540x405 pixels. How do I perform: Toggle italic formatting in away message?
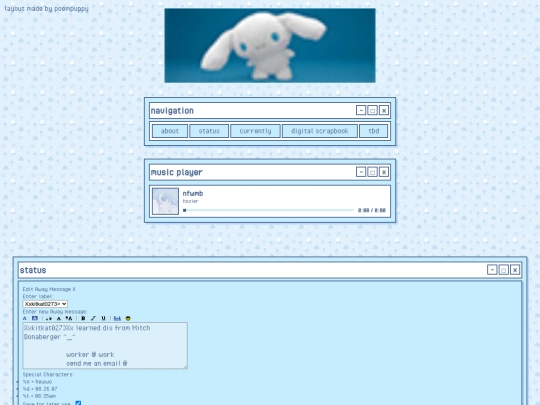point(93,318)
